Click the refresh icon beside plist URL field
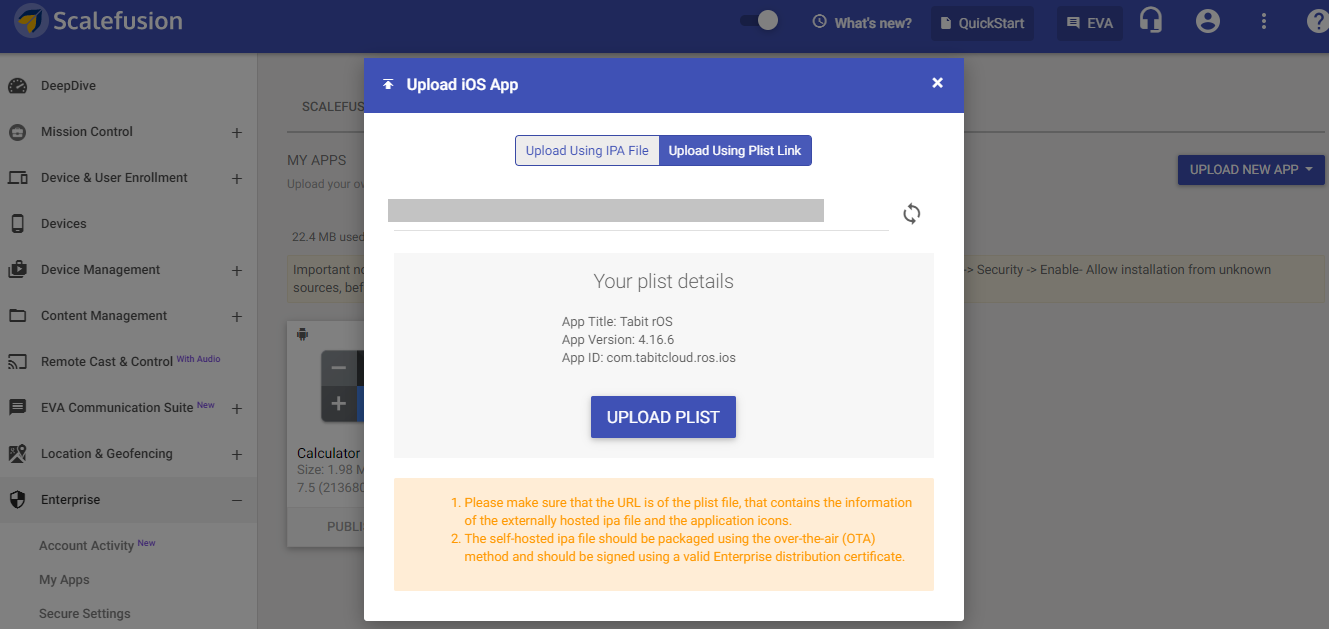The width and height of the screenshot is (1329, 629). [911, 213]
